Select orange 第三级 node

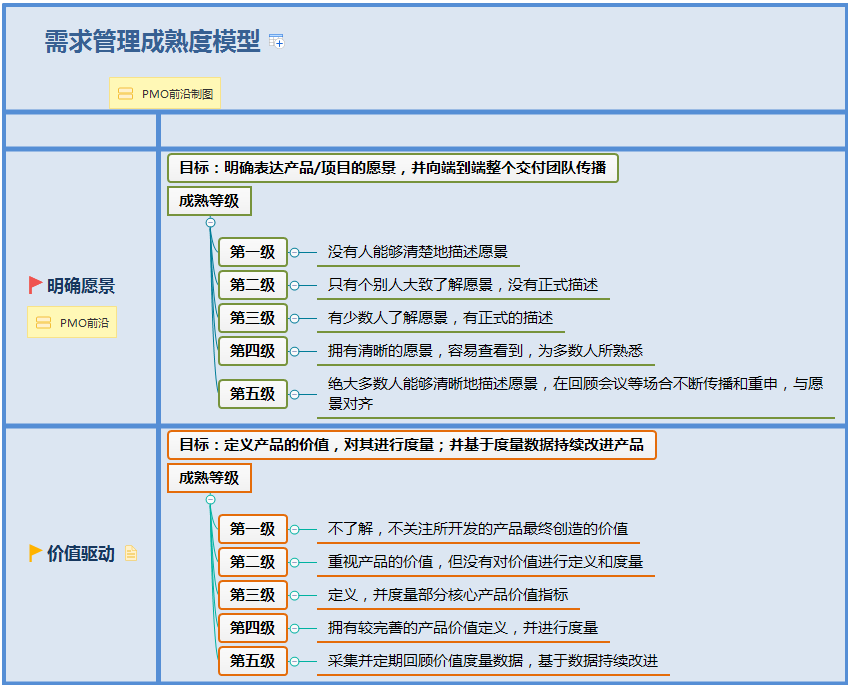click(252, 595)
